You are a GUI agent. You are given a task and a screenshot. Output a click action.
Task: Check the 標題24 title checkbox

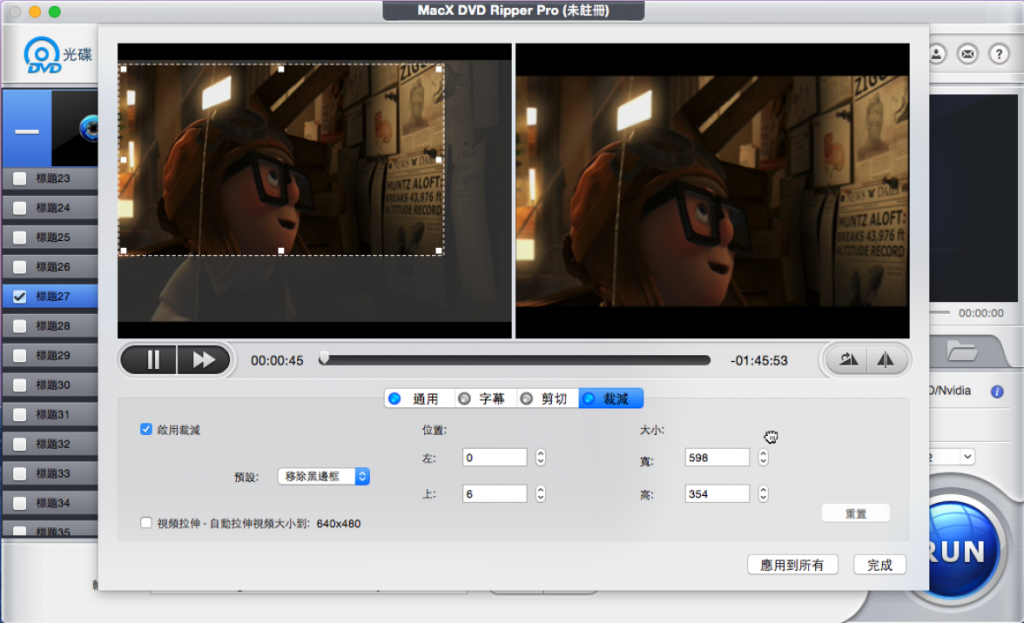click(x=20, y=208)
